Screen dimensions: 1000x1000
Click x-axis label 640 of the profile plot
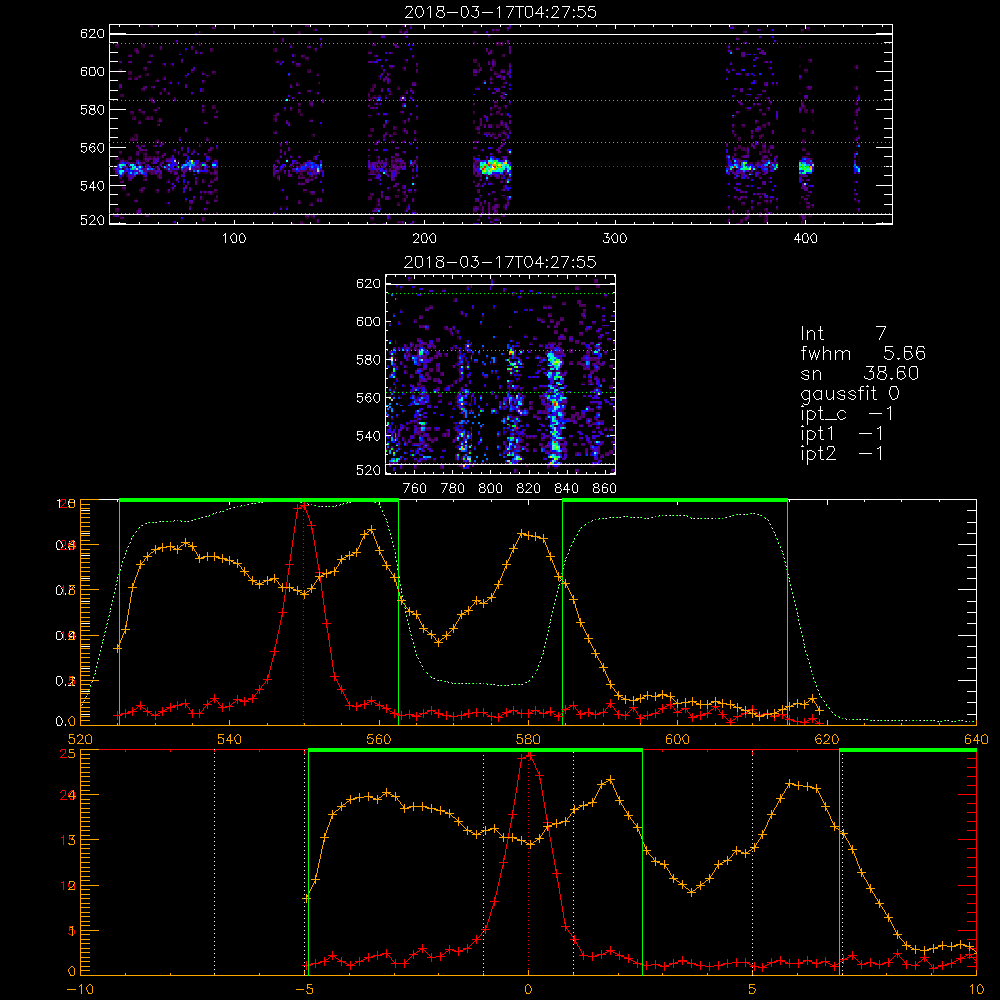click(x=976, y=739)
